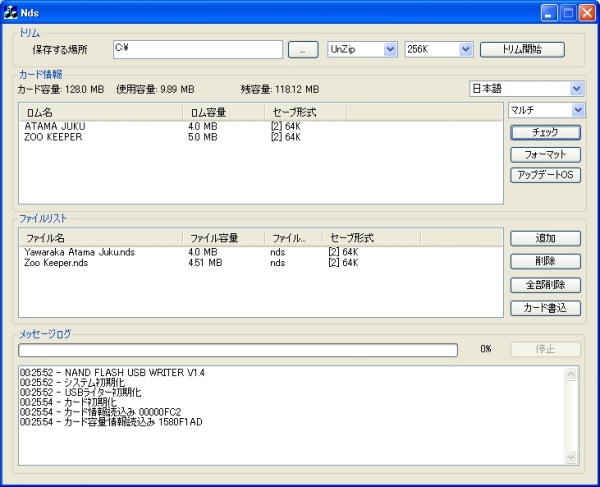Click the カード容量 128.0 MB label
The width and height of the screenshot is (600, 487).
tap(61, 90)
